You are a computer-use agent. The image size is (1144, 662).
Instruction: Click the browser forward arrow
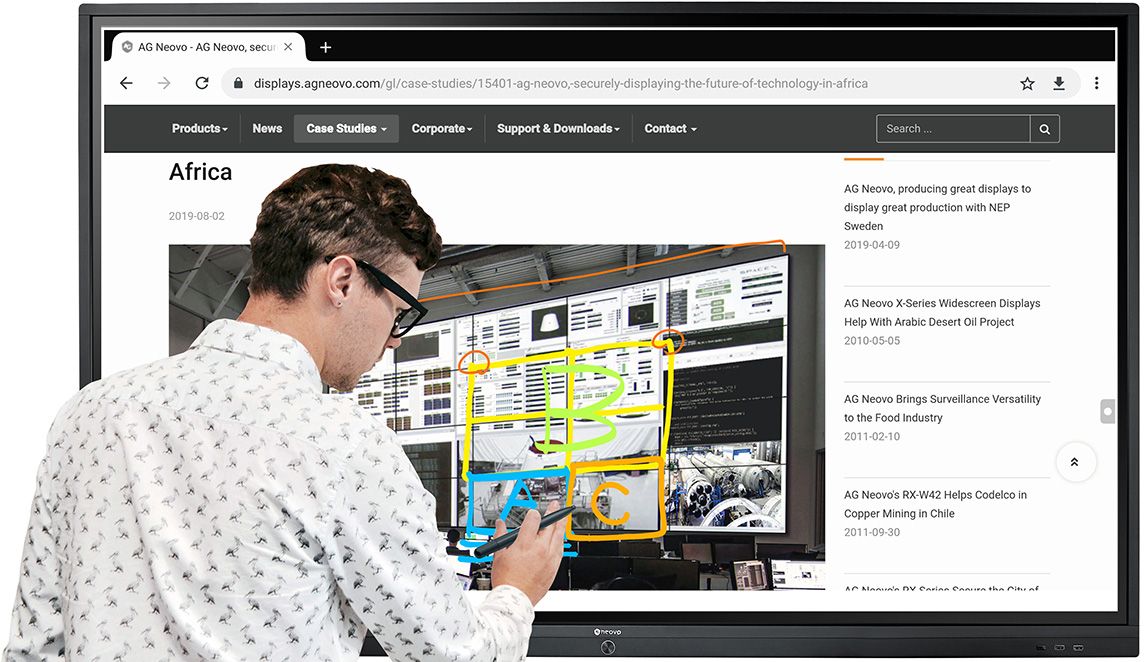164,83
